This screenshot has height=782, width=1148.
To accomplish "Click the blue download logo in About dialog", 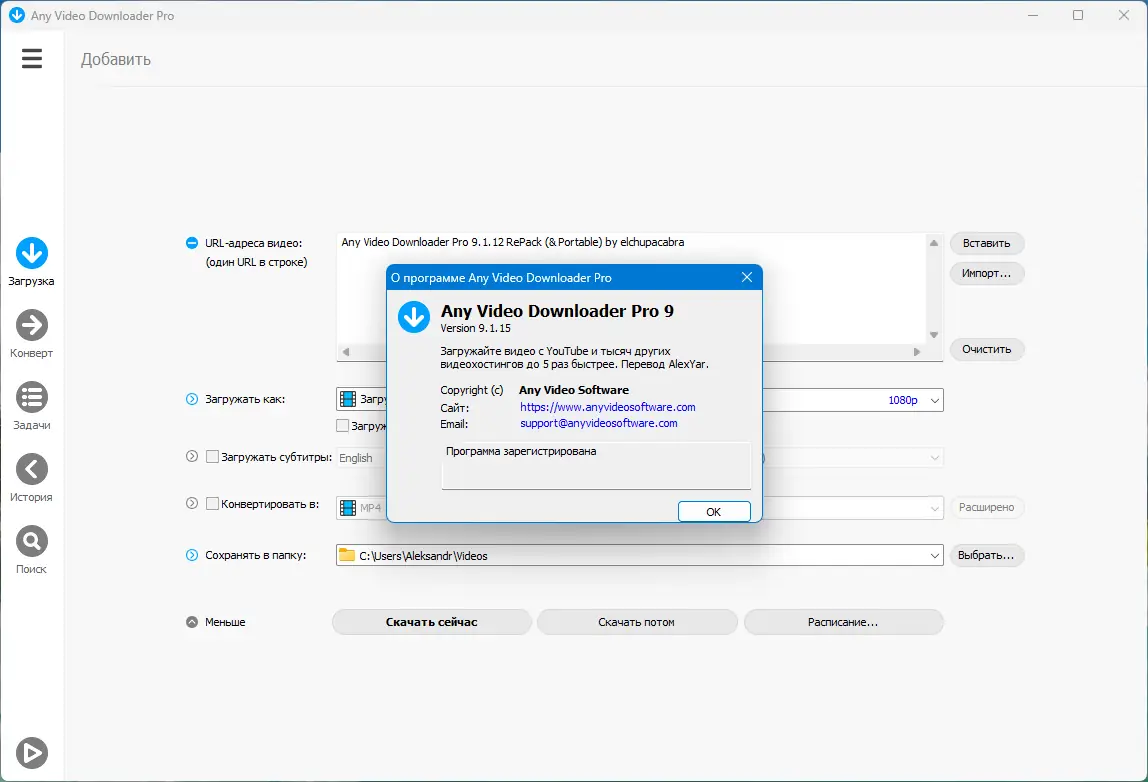I will point(414,316).
